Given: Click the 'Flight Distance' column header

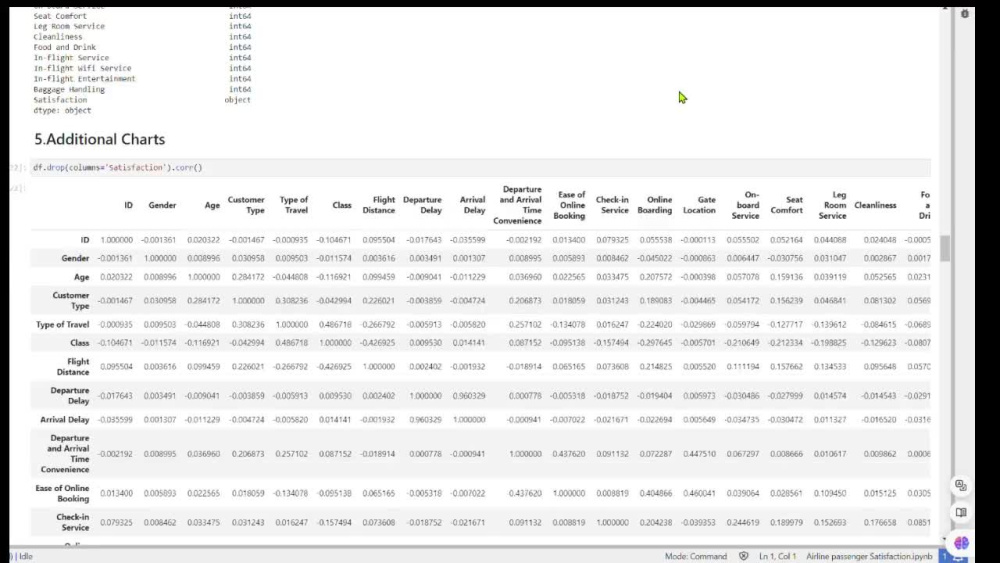Looking at the screenshot, I should 379,205.
